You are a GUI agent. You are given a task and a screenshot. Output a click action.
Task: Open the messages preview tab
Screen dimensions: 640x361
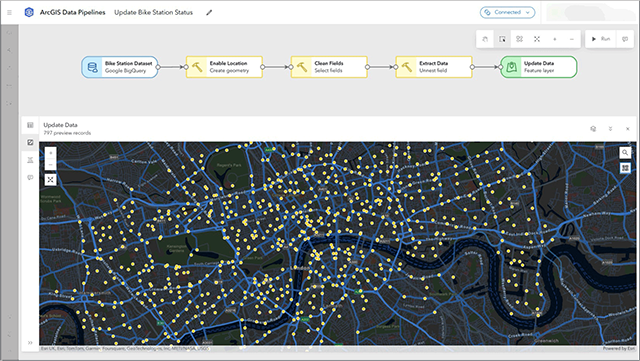point(30,178)
